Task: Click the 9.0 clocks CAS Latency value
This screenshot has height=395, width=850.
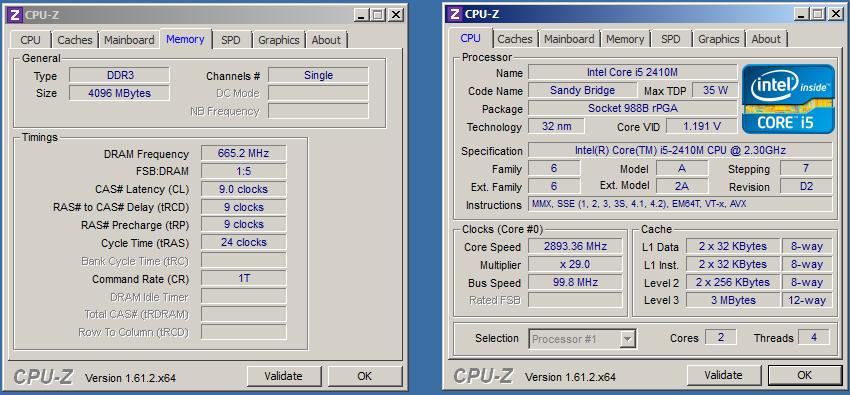Action: (x=243, y=189)
